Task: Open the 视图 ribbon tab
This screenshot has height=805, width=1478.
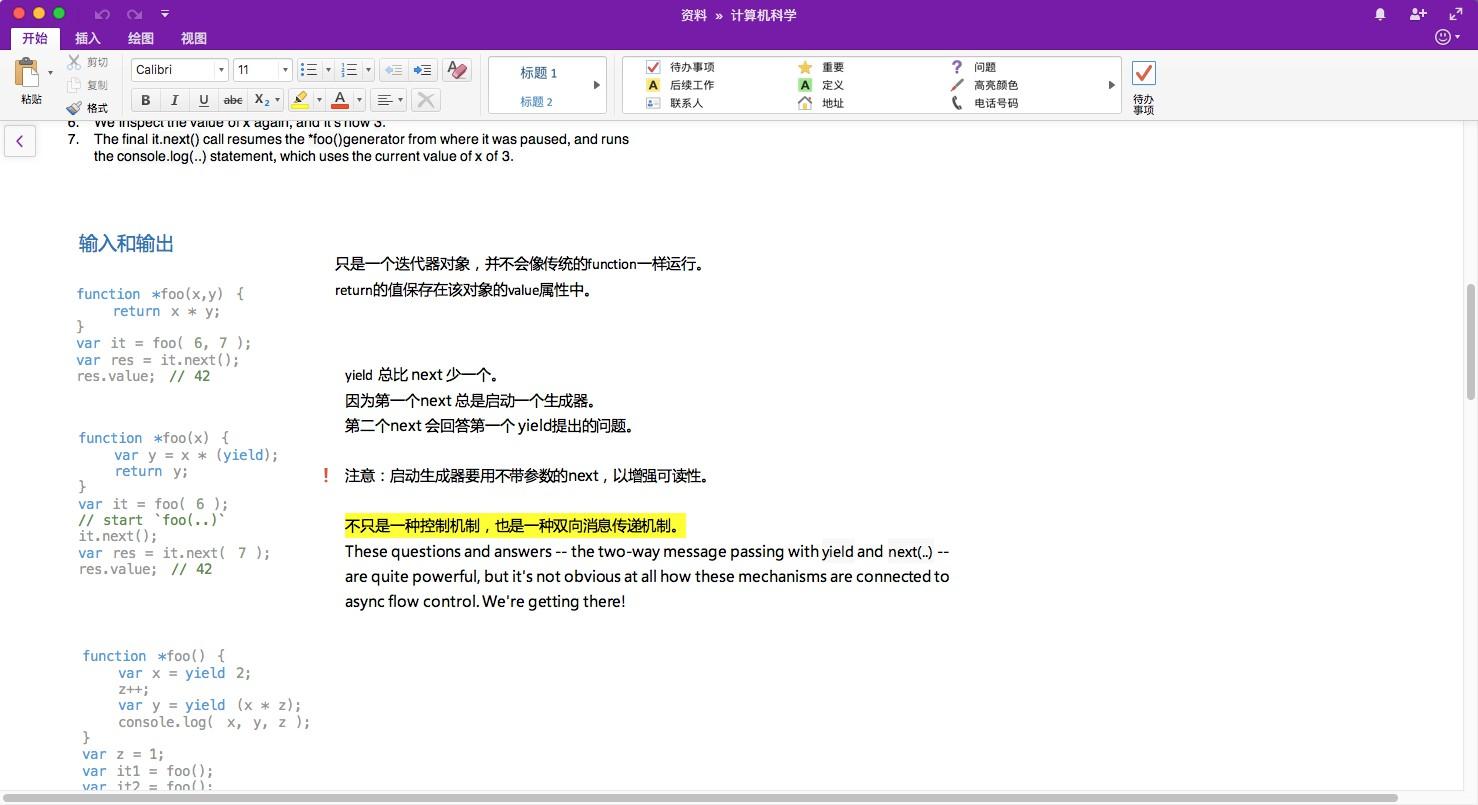Action: (193, 38)
